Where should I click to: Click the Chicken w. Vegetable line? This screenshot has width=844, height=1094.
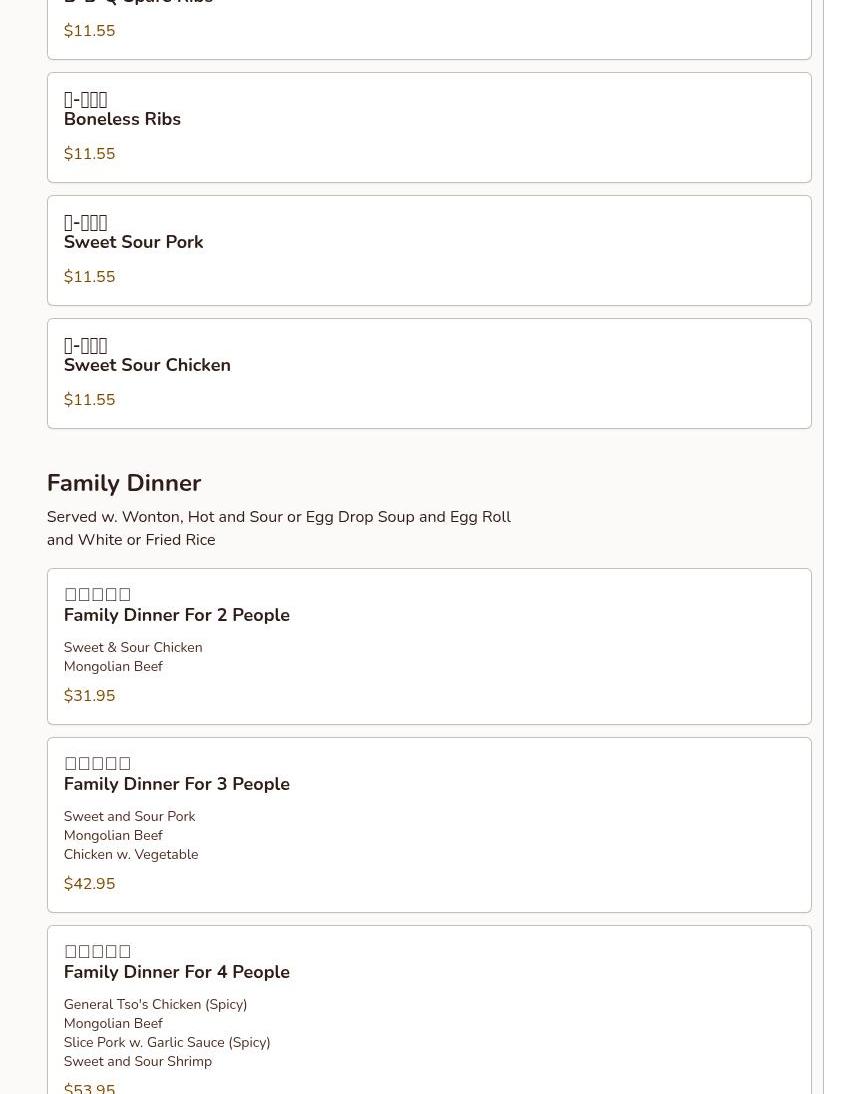(x=131, y=855)
